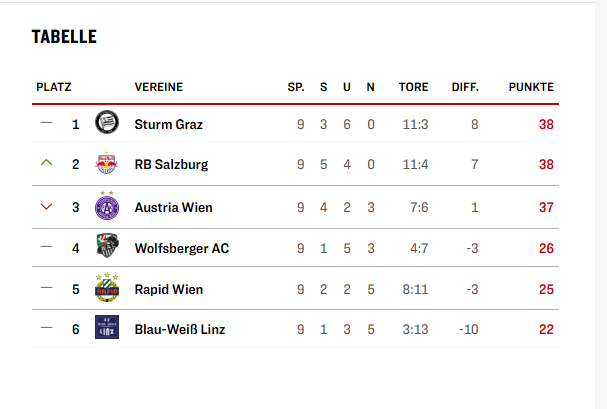Click the RB Salzburg Red Bull logo

click(x=107, y=163)
